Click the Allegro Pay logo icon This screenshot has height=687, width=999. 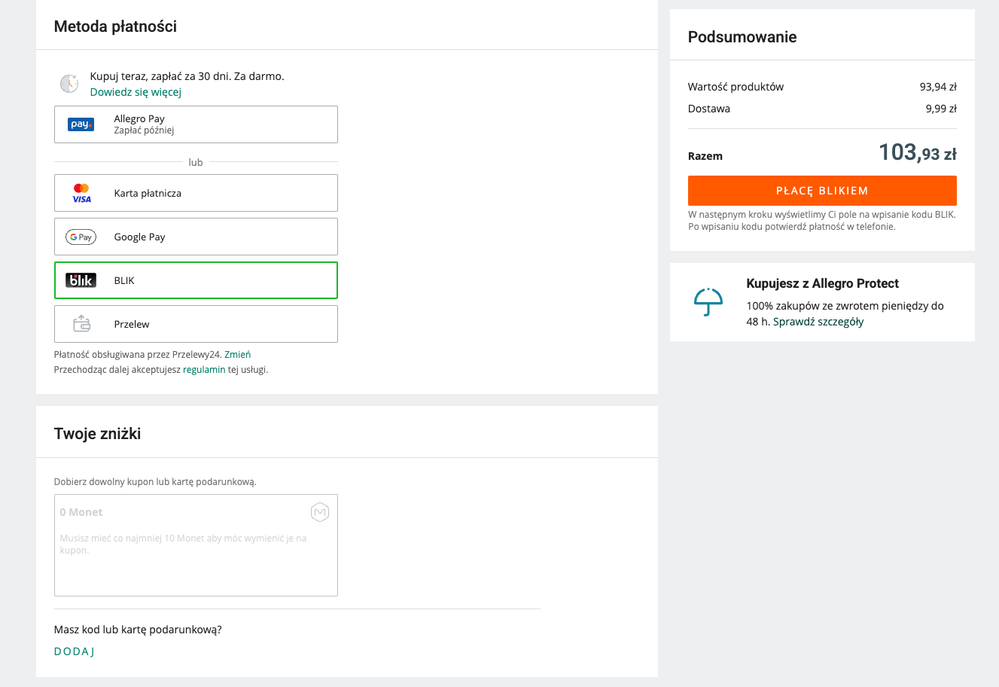81,125
